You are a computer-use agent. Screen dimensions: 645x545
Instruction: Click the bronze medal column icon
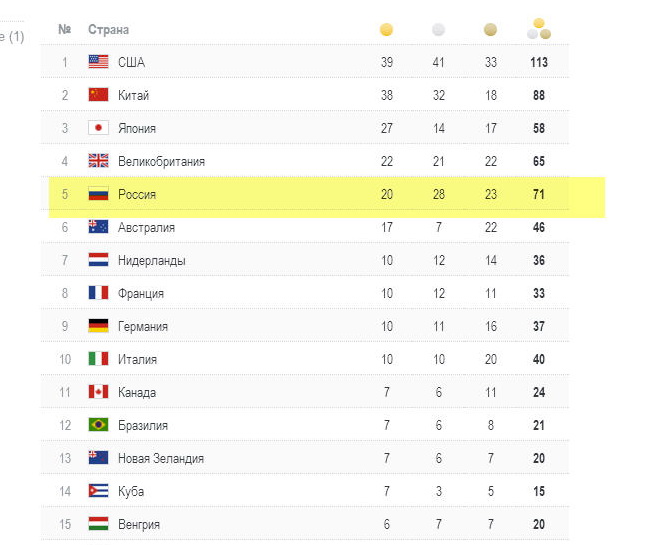[x=490, y=30]
